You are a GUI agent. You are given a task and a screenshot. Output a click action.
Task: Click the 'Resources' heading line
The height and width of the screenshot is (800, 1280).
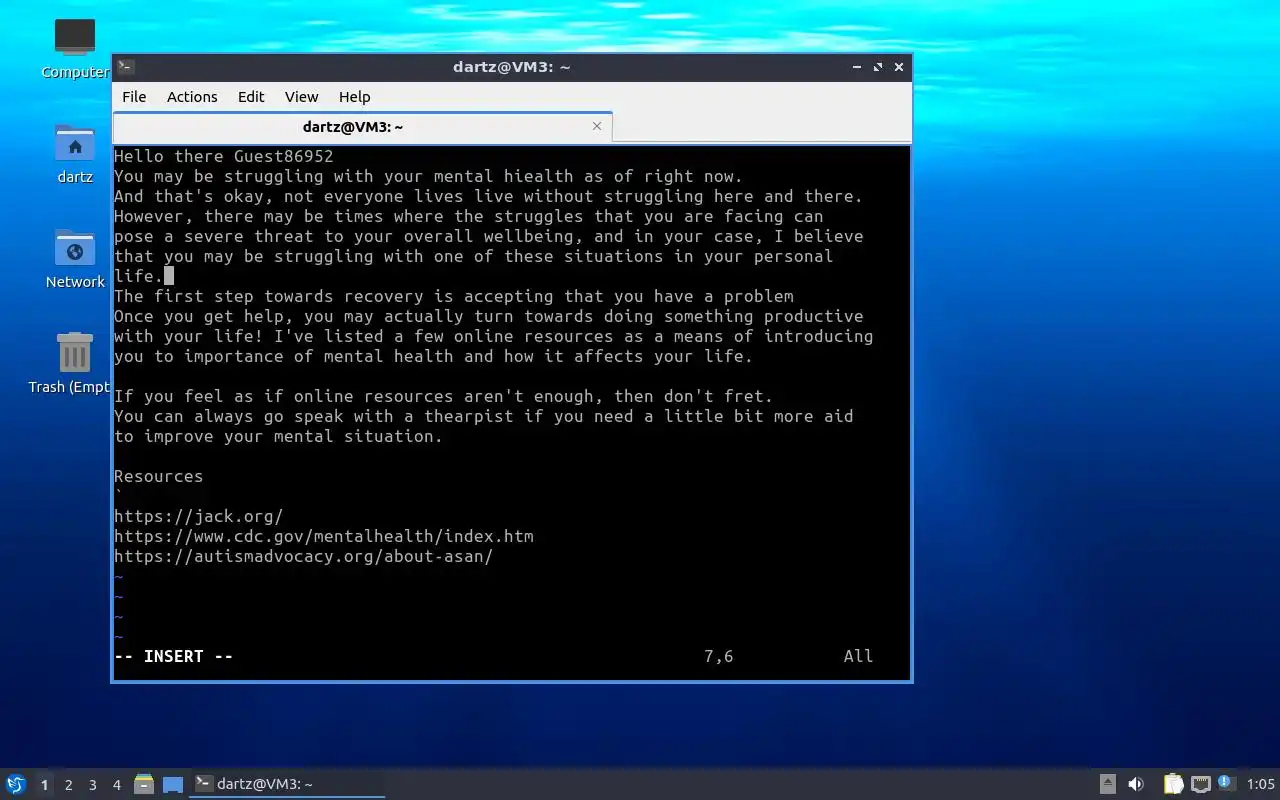(x=158, y=476)
